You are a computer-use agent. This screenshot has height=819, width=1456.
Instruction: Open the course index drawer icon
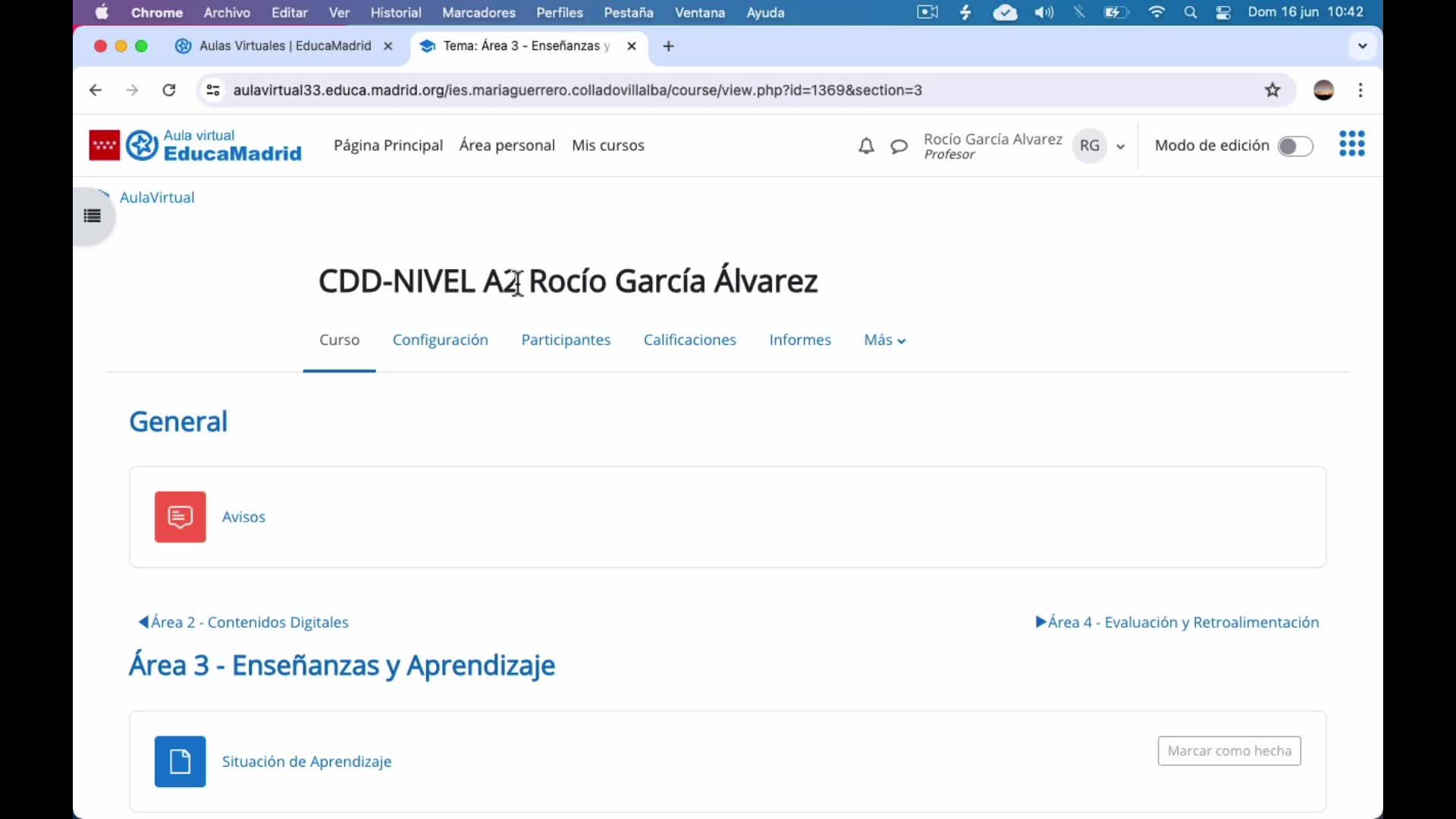[93, 216]
